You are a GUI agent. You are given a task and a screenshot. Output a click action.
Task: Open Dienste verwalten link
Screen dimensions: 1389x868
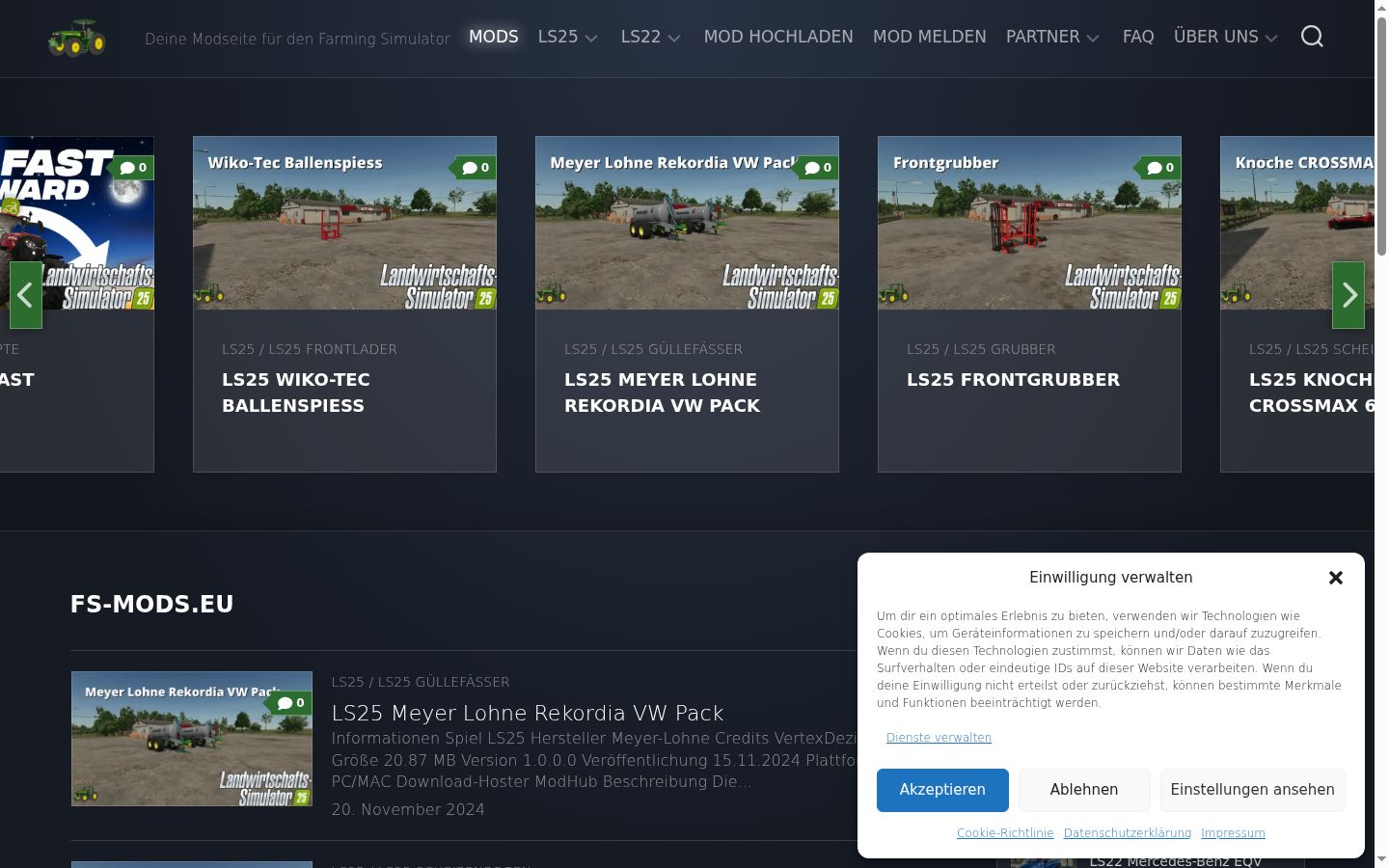click(939, 738)
